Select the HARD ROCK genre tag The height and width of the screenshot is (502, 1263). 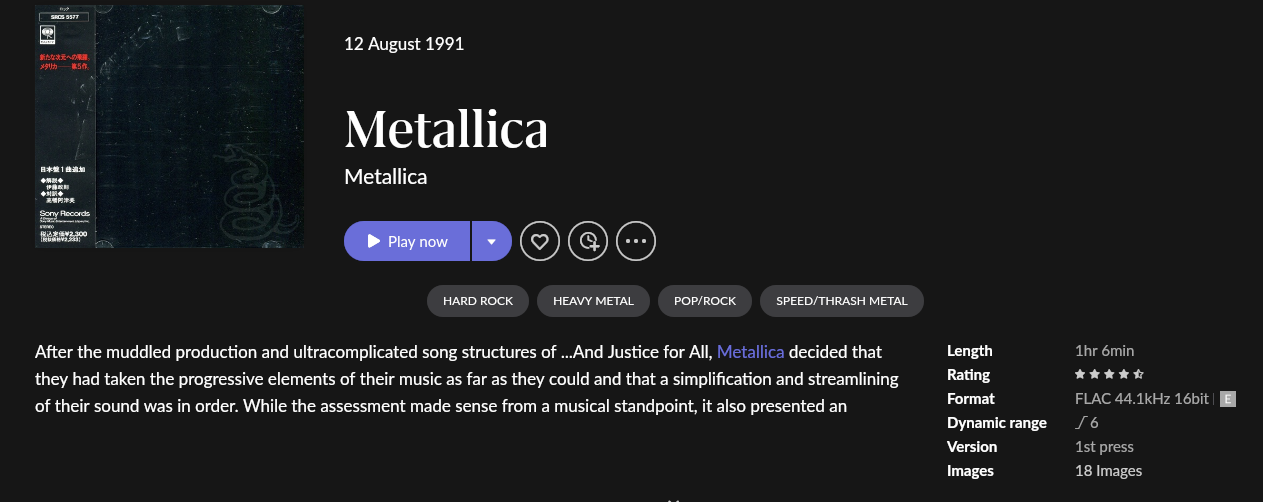click(478, 301)
